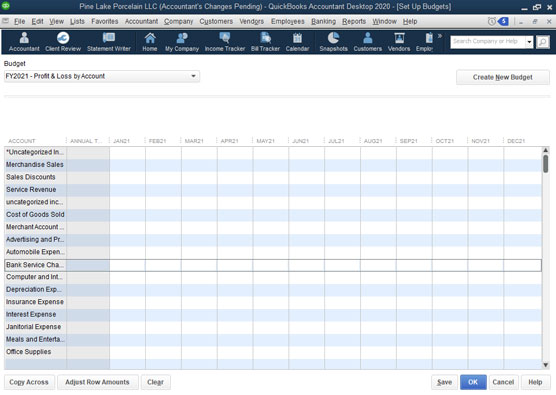The height and width of the screenshot is (395, 556).
Task: Open the search scope dropdown arrow
Action: pos(529,42)
